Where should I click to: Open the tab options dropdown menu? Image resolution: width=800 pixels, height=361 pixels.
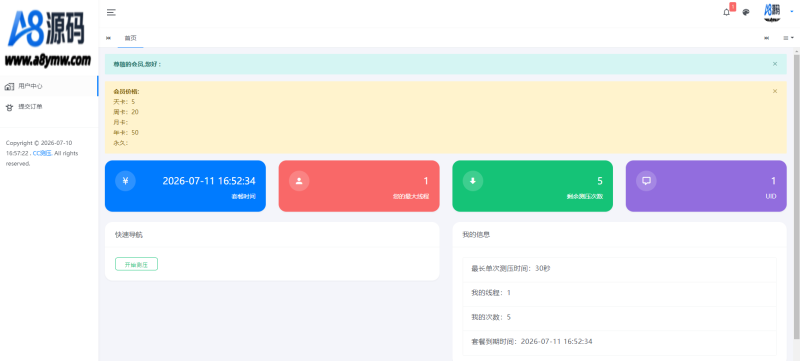(788, 38)
